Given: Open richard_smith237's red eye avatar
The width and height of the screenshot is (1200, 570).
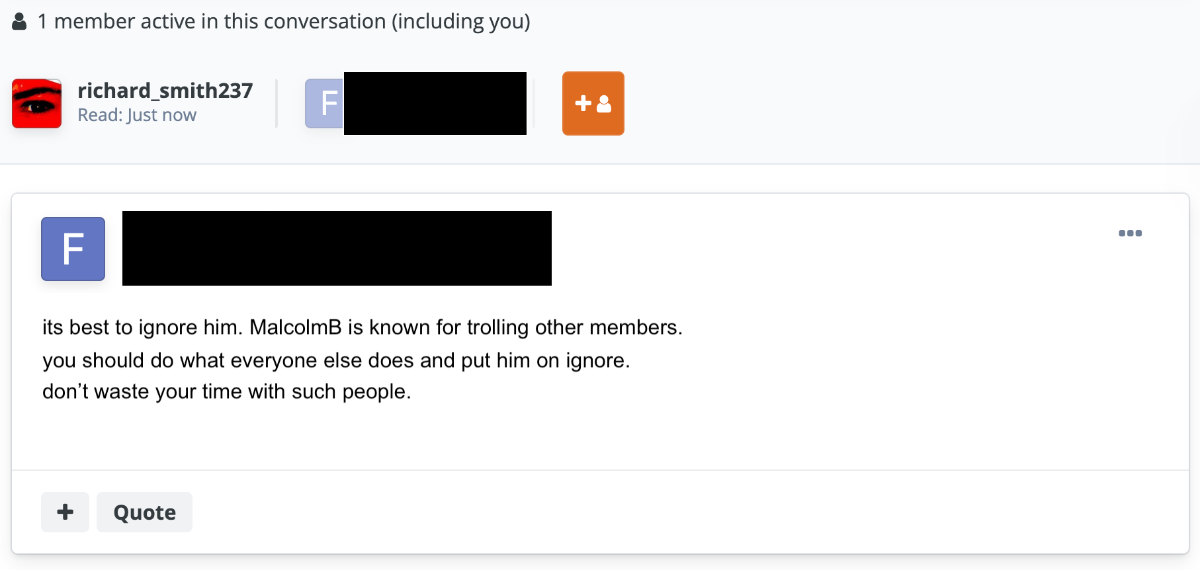Looking at the screenshot, I should click(x=37, y=104).
